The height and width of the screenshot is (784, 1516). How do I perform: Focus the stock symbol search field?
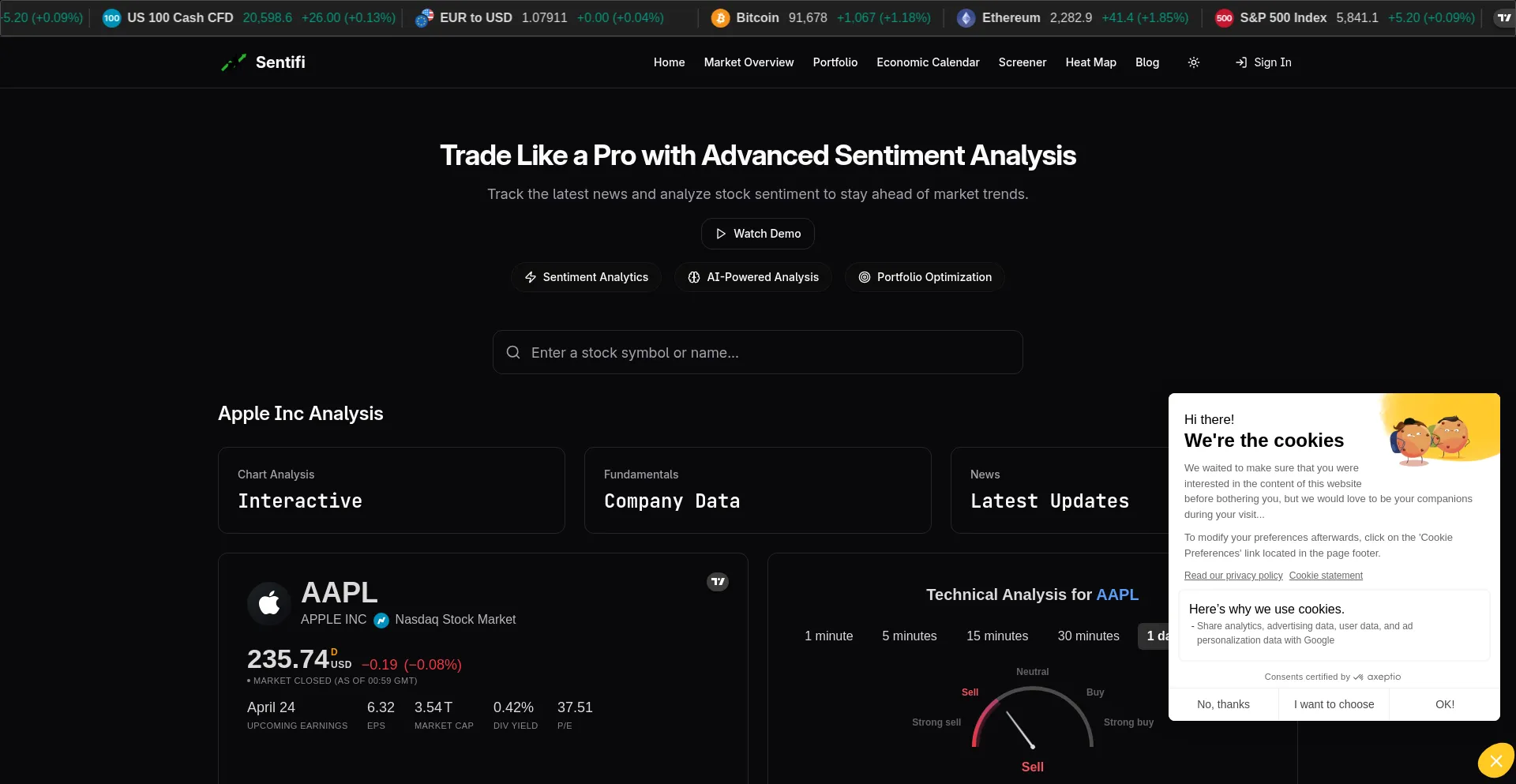[758, 352]
